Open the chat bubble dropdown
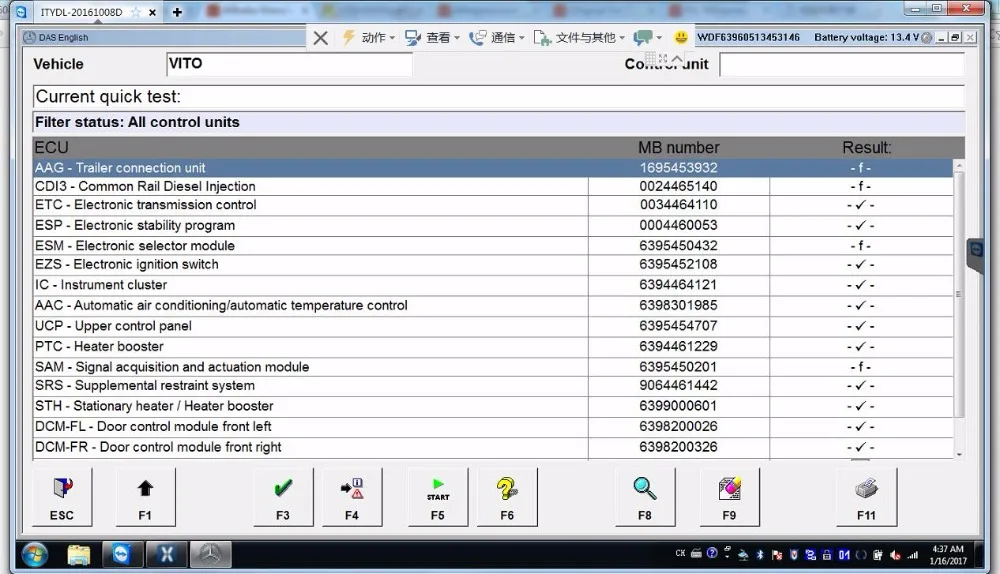The image size is (1000, 574). click(x=647, y=38)
